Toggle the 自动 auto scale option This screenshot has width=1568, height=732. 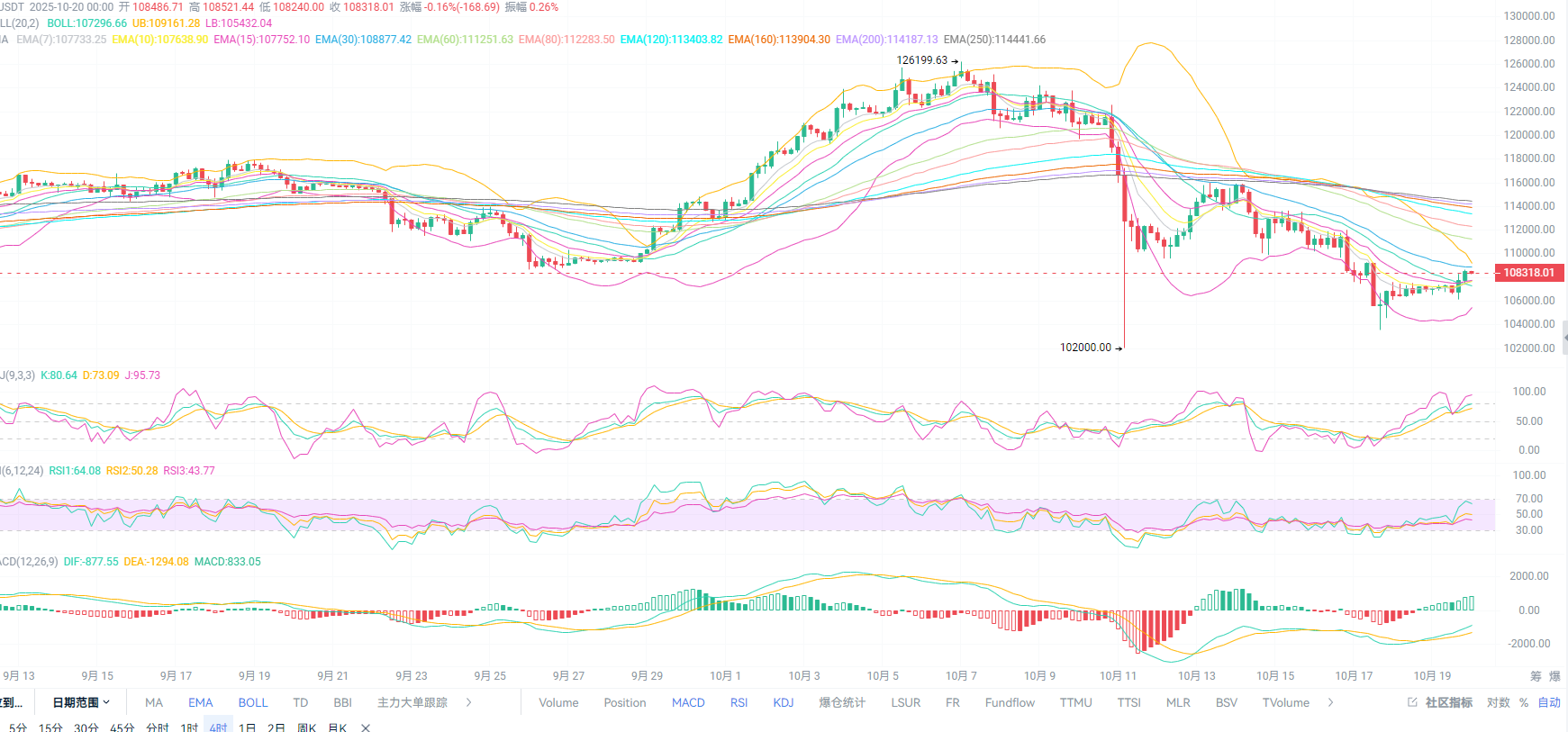(1549, 702)
